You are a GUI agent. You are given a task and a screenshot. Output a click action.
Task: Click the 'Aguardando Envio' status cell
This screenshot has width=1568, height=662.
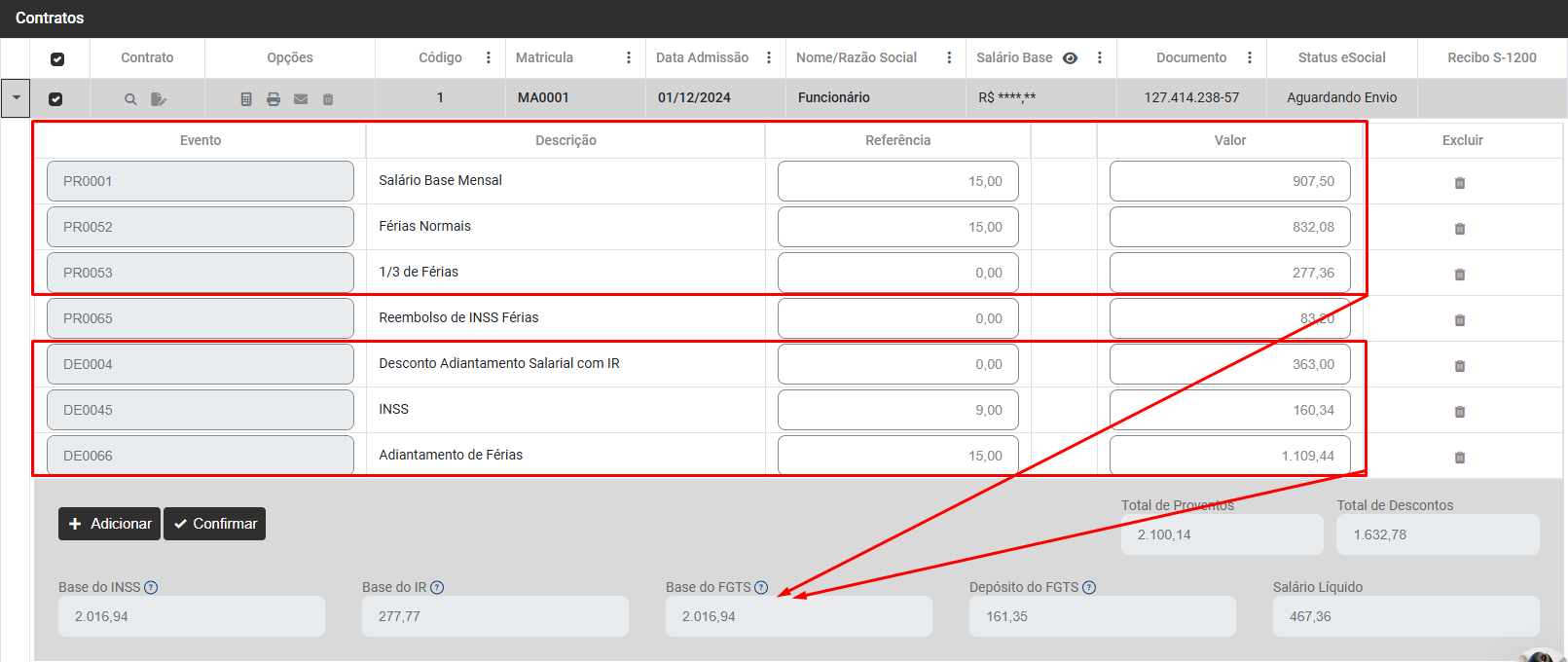click(1341, 98)
